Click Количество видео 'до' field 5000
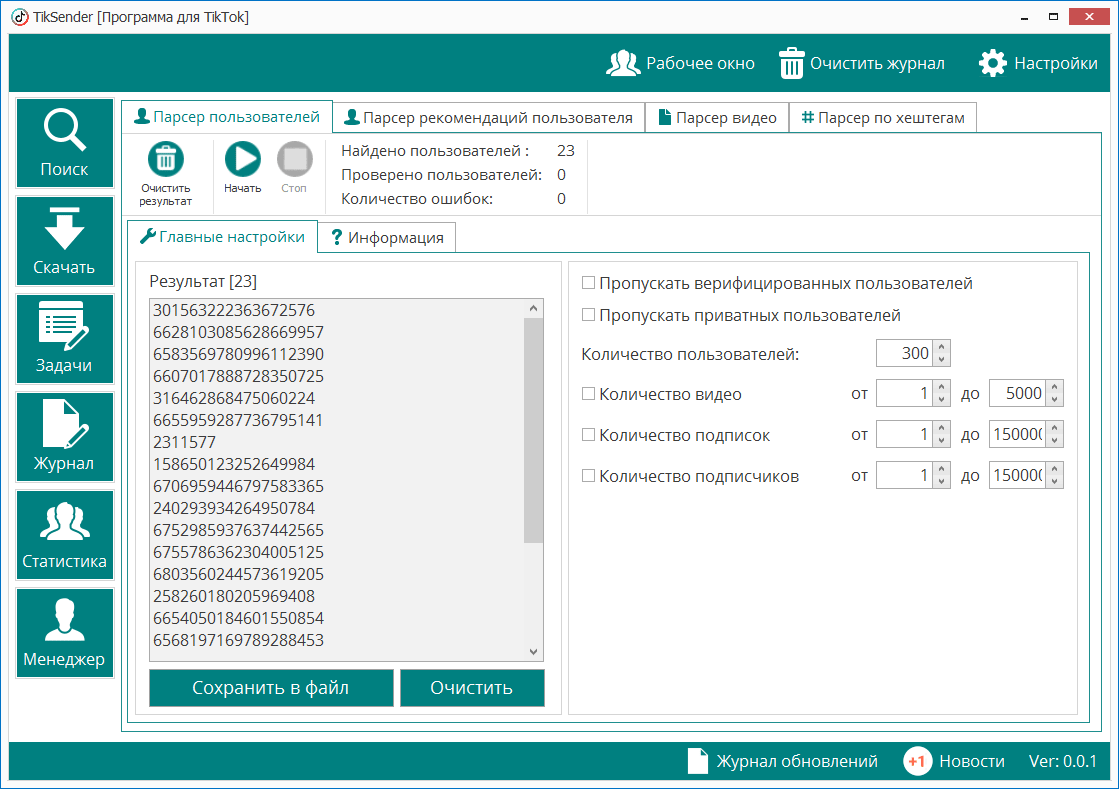Screen dimensions: 1119x789 click(x=1018, y=393)
